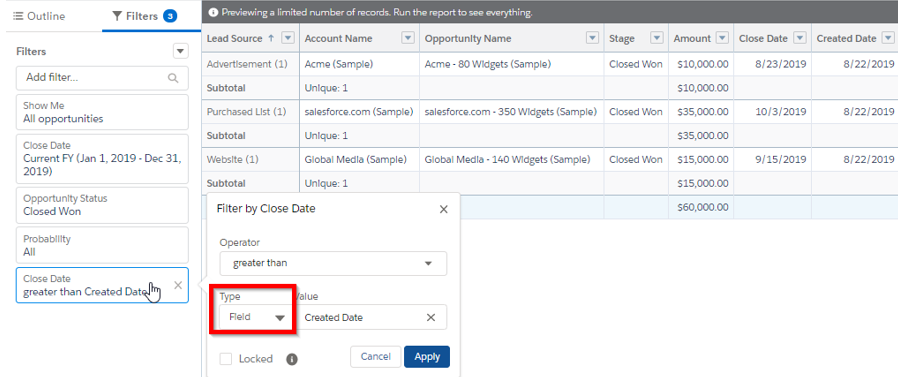Click the $10,000.00 amount in Acme row
This screenshot has height=377, width=898.
[701, 64]
